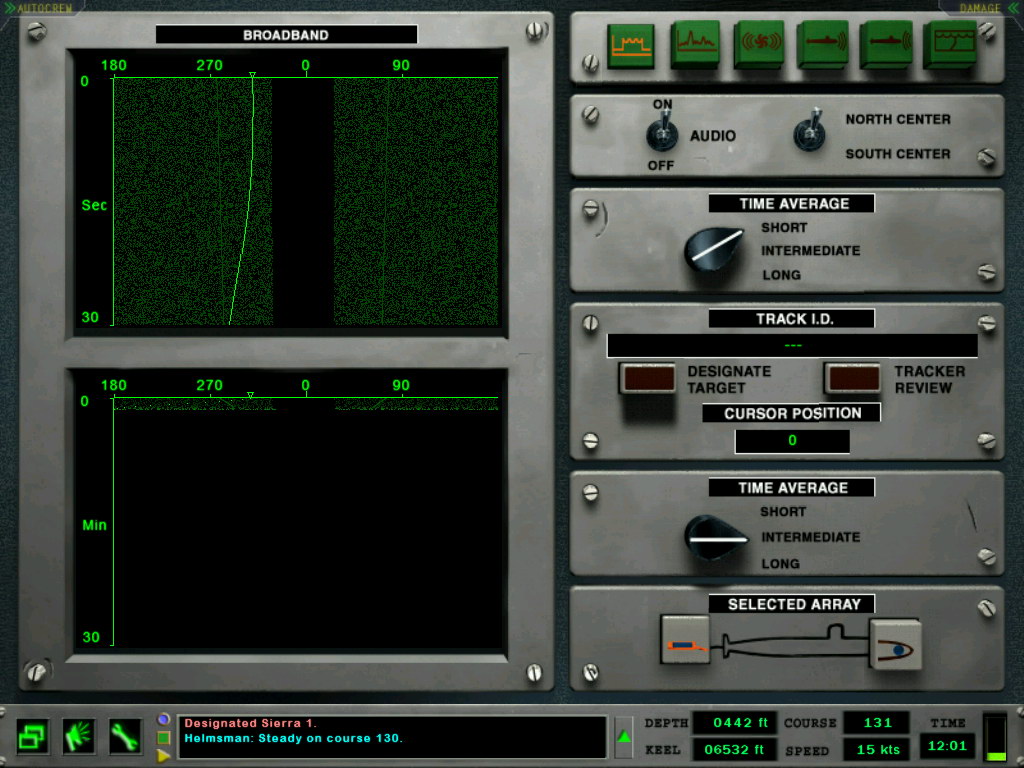Click the TIME readout 12:01
The height and width of the screenshot is (768, 1024).
[947, 746]
